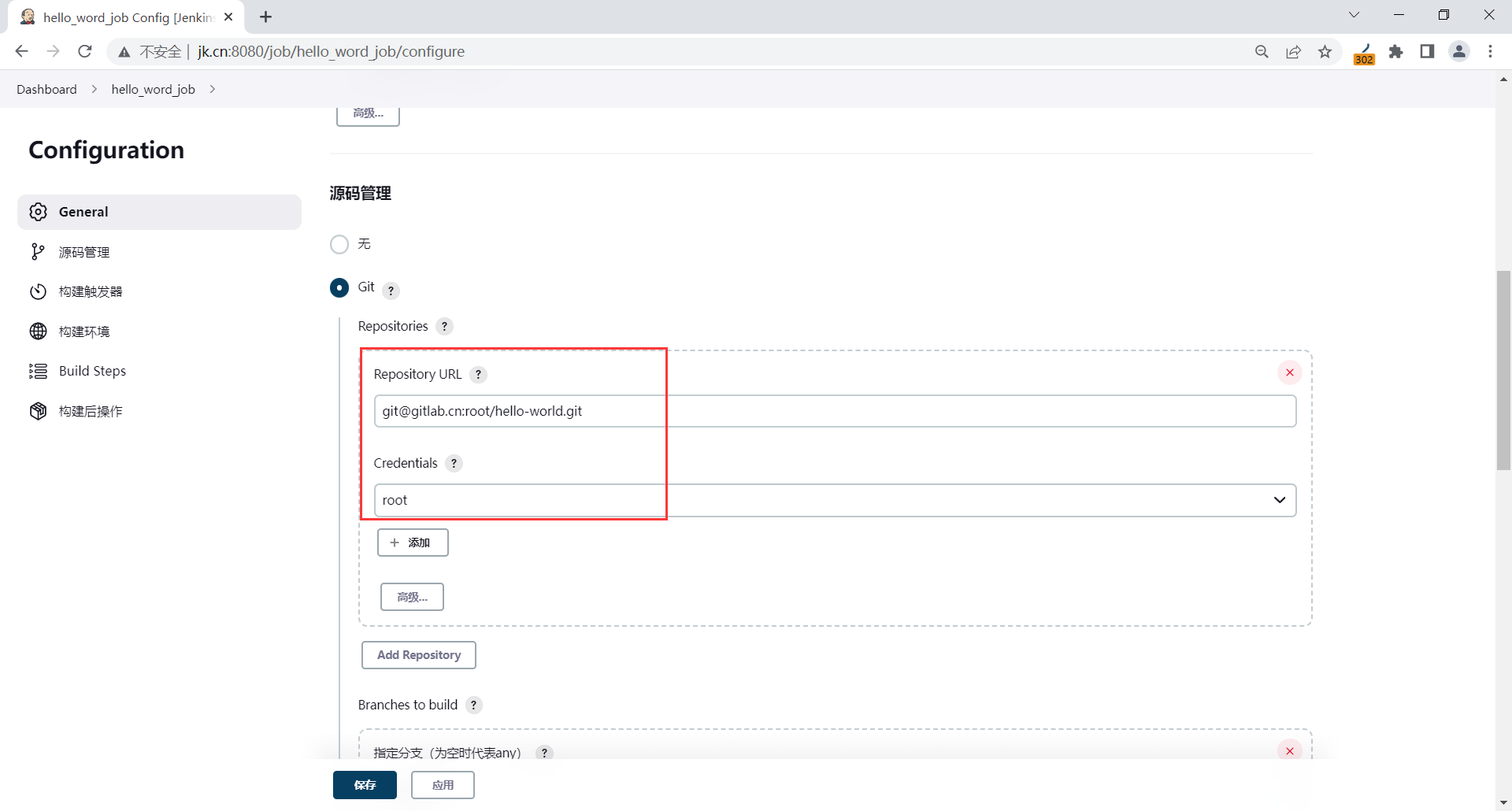Open the hello_word_job breadcrumb link
This screenshot has height=811, width=1512.
(154, 89)
